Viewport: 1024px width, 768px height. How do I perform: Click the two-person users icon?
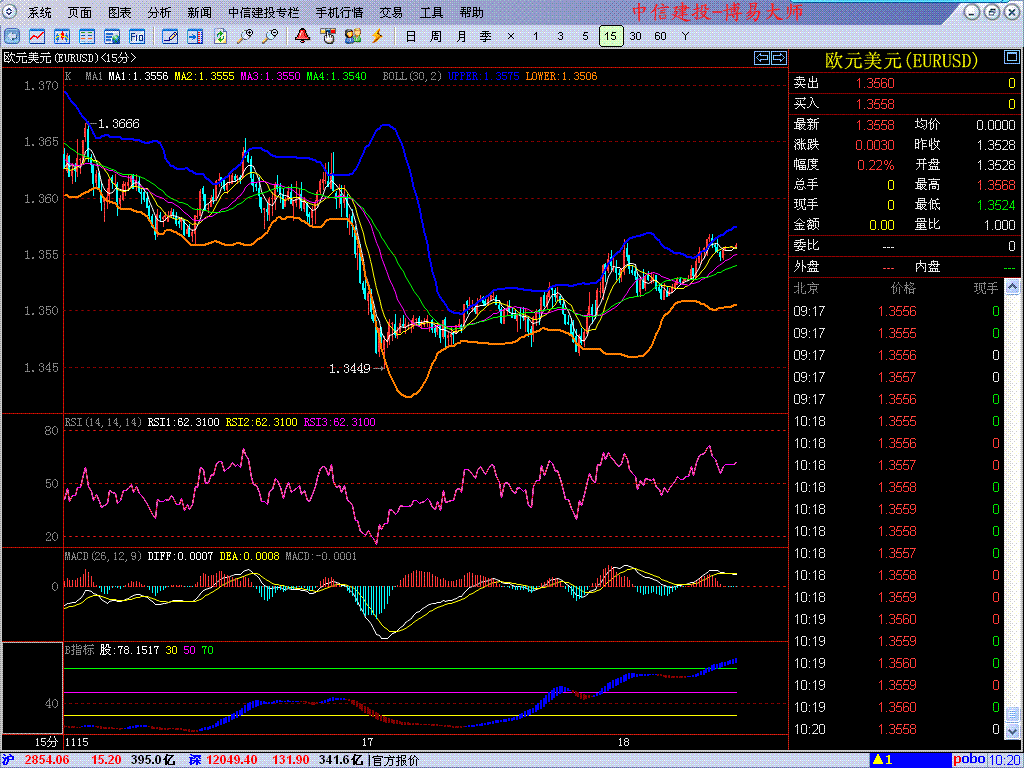coord(352,37)
